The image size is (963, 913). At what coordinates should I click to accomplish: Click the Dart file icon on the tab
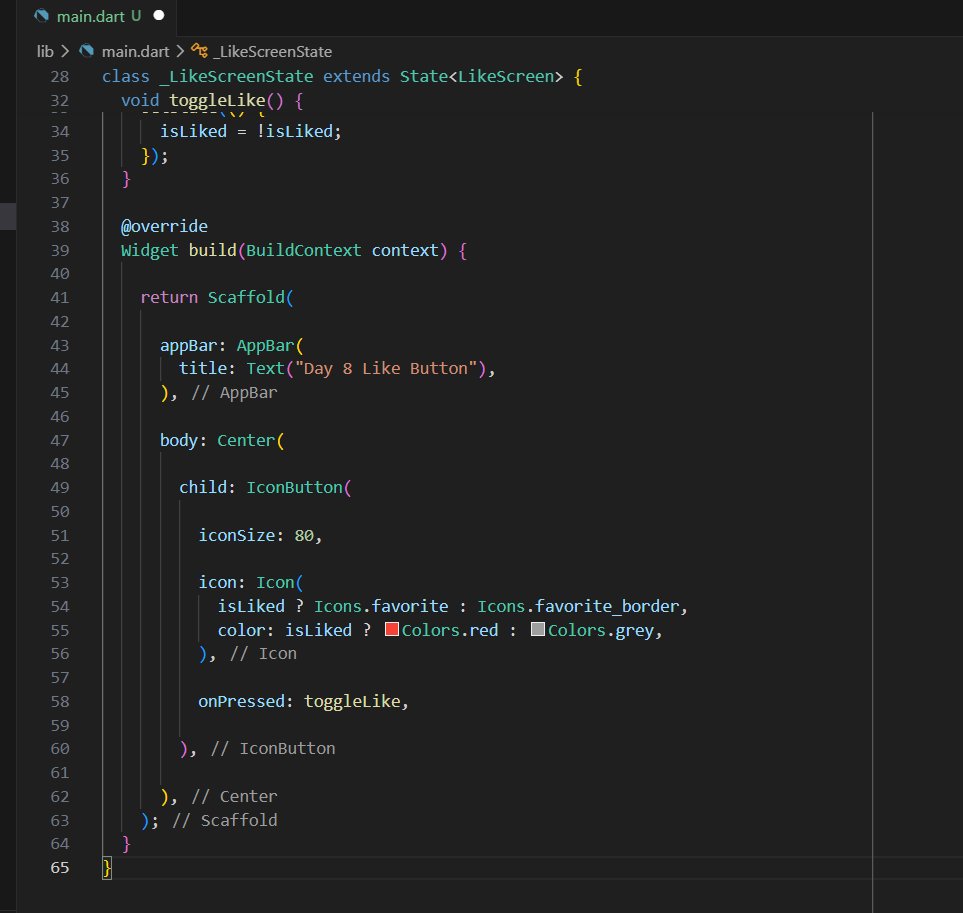point(41,16)
